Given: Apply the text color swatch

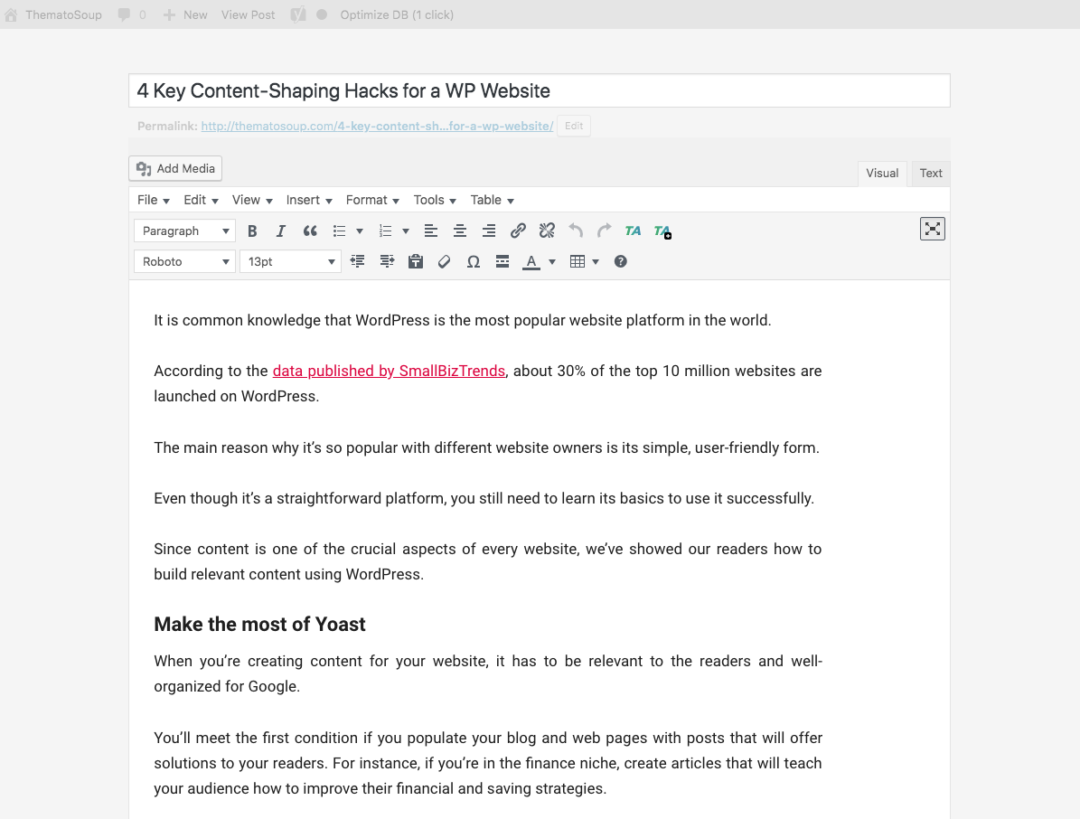Looking at the screenshot, I should (531, 262).
